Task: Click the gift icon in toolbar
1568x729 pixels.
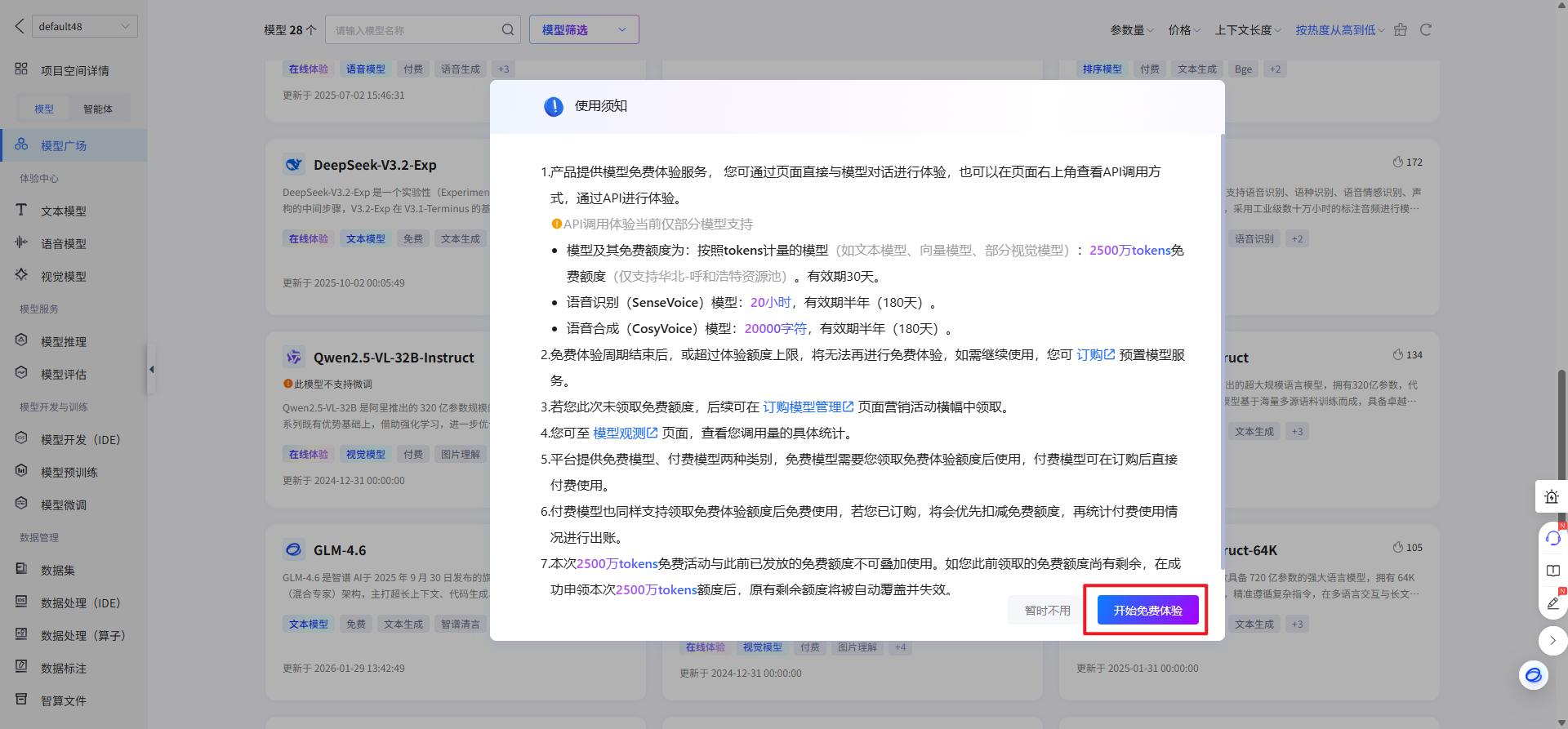Action: [1401, 30]
